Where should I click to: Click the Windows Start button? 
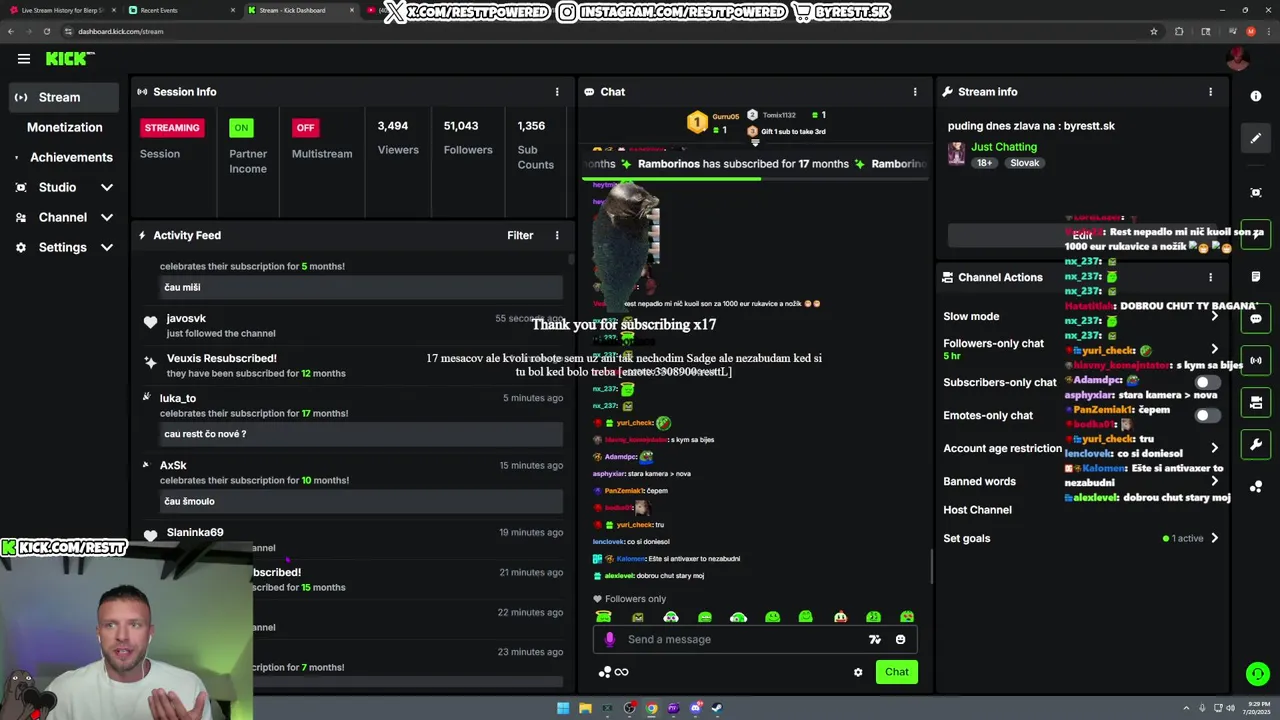click(563, 708)
